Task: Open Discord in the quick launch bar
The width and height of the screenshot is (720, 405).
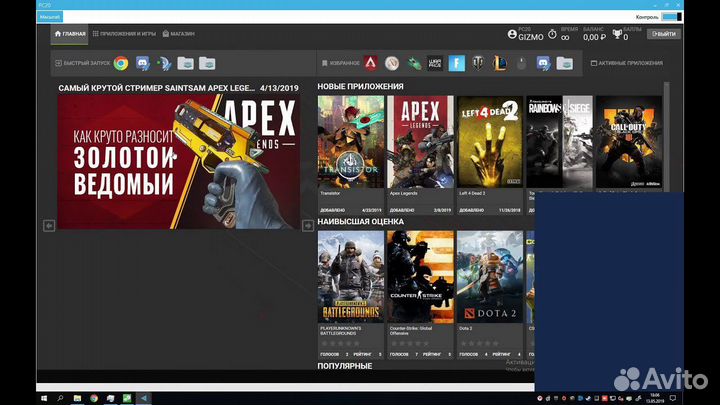Action: pos(143,63)
